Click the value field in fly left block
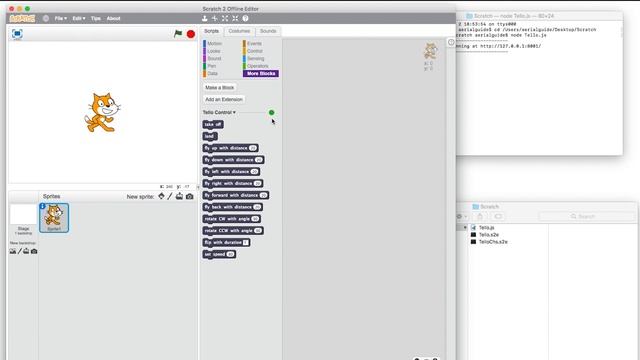 click(x=254, y=172)
